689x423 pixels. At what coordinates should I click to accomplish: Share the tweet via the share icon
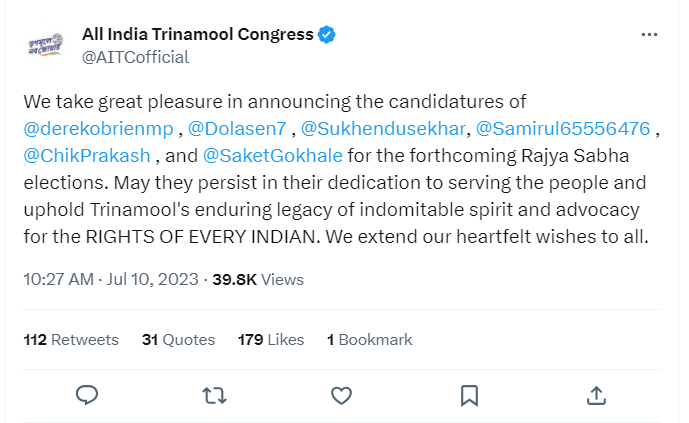click(x=595, y=396)
